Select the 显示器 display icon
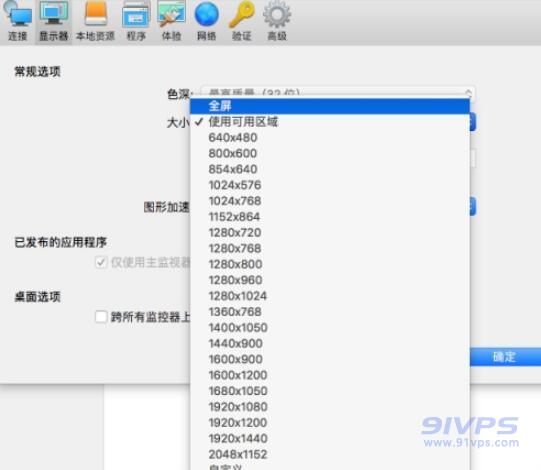The height and width of the screenshot is (470, 541). (x=53, y=21)
